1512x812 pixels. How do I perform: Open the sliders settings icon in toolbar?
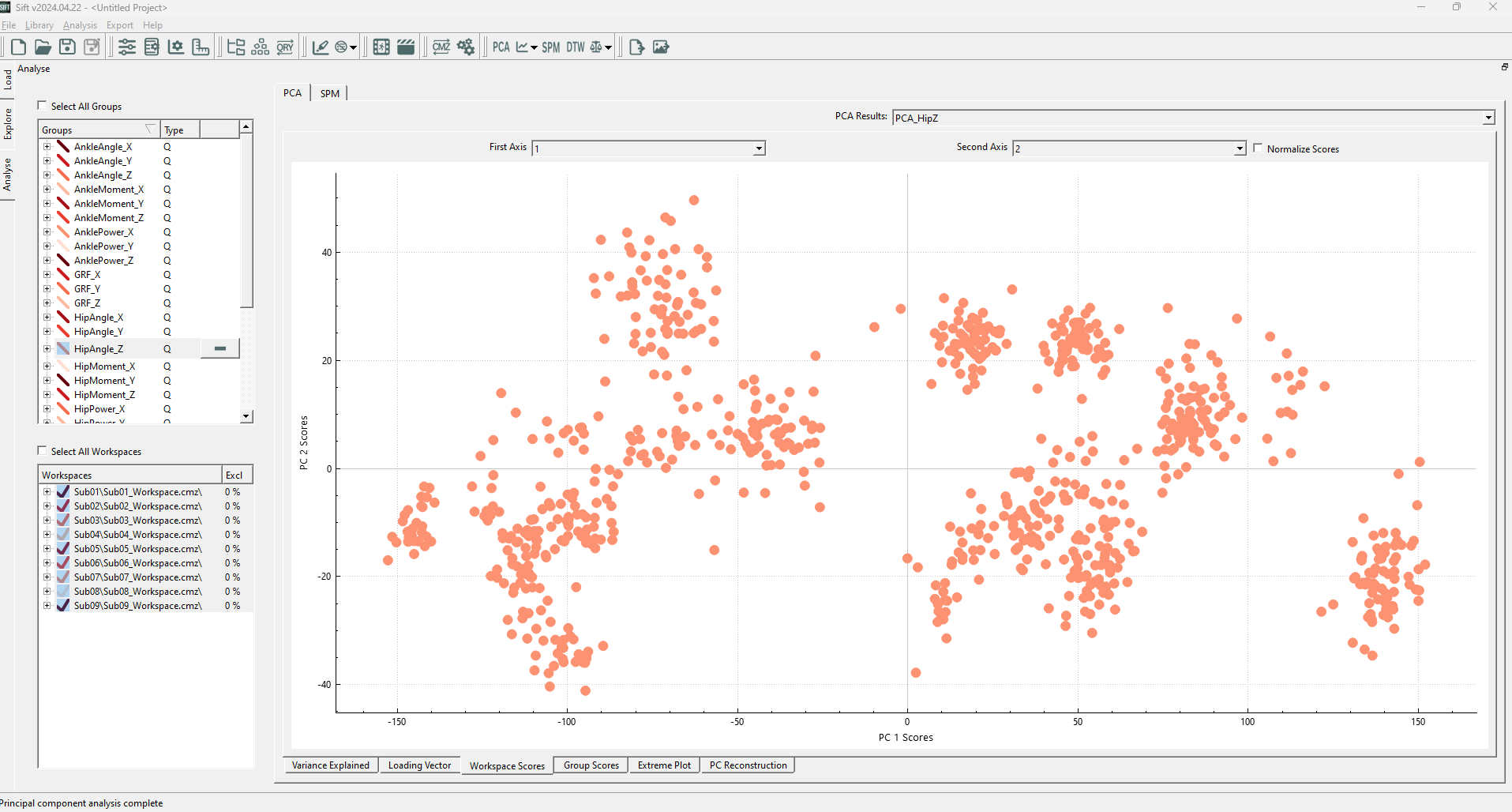127,47
